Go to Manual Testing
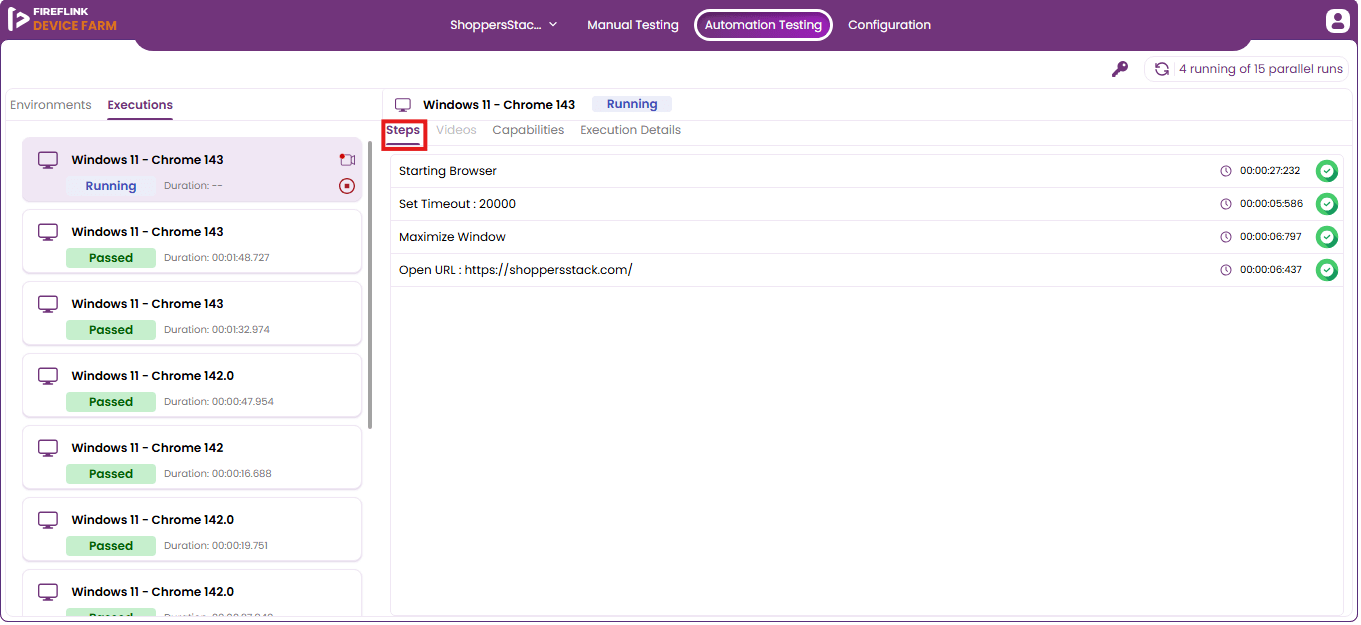This screenshot has width=1361, height=625. tap(633, 25)
